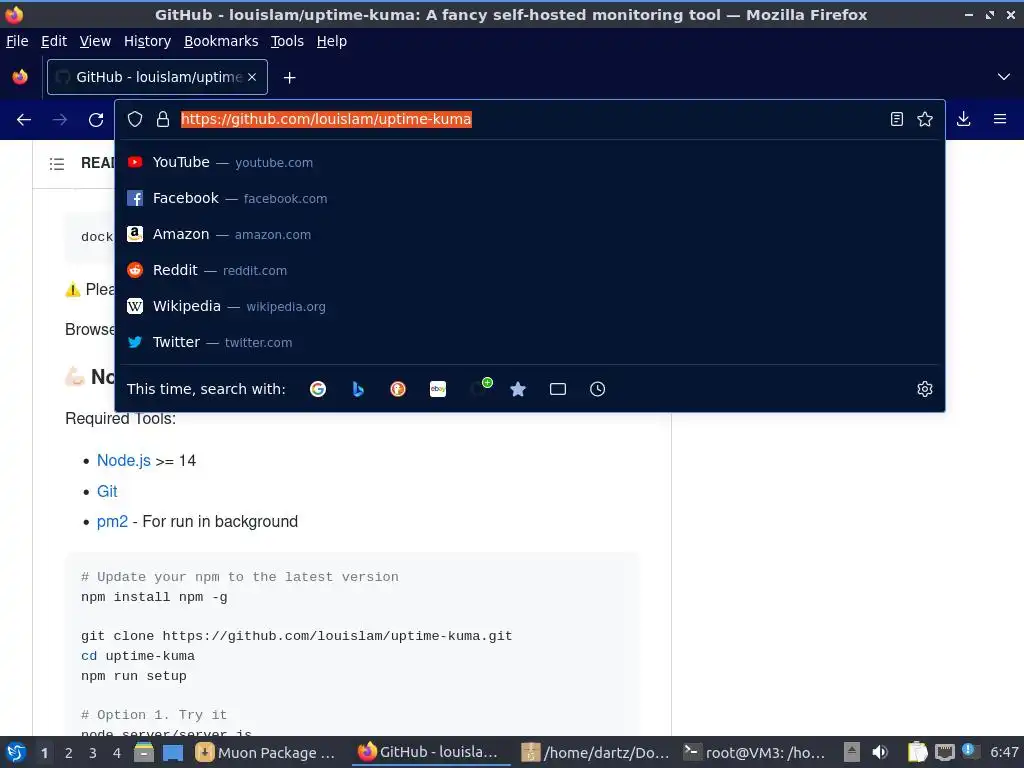Click the URL address bar field
The image size is (1024, 768).
pos(530,119)
